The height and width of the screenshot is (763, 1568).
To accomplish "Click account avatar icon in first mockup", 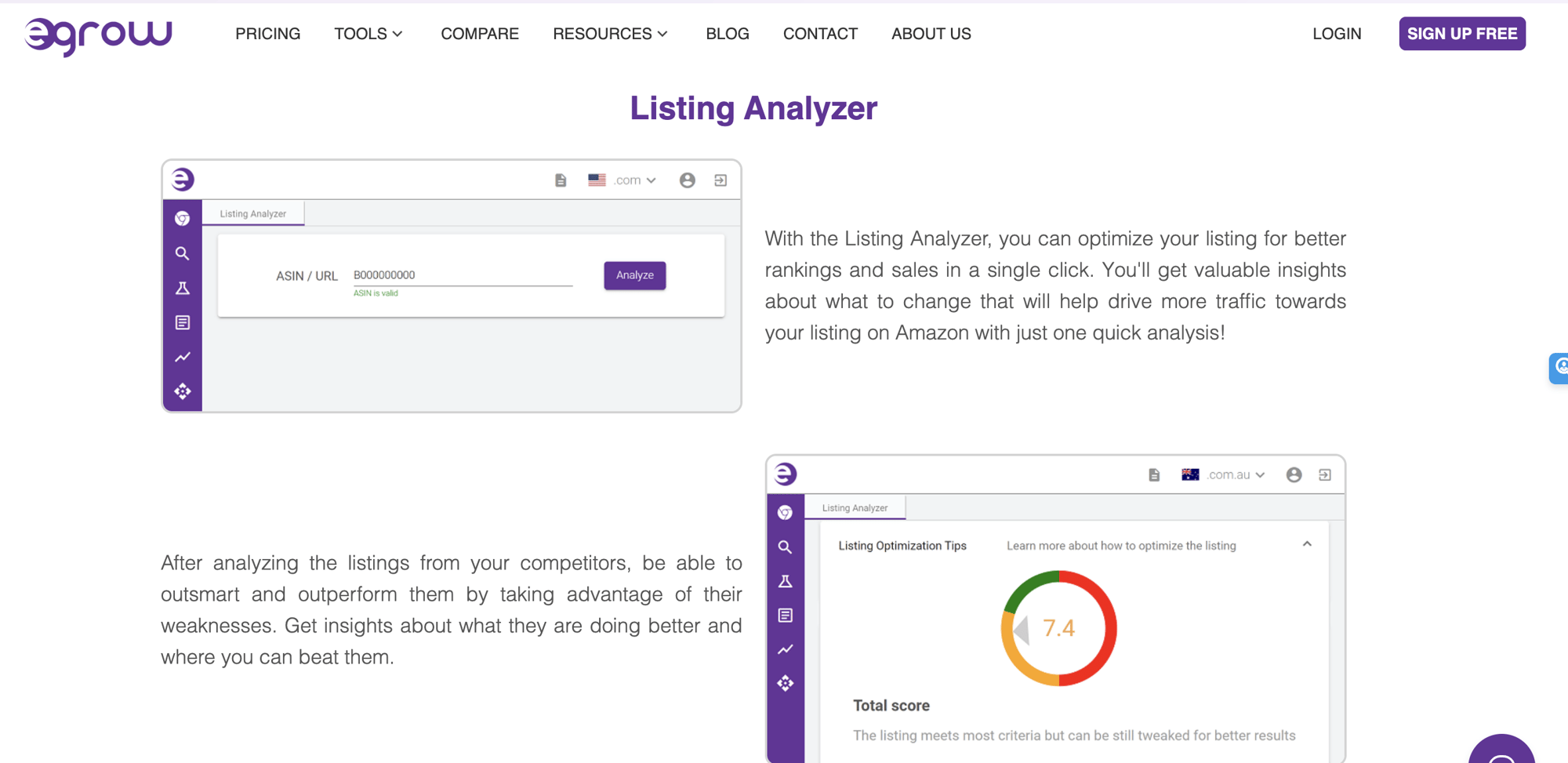I will pyautogui.click(x=688, y=180).
